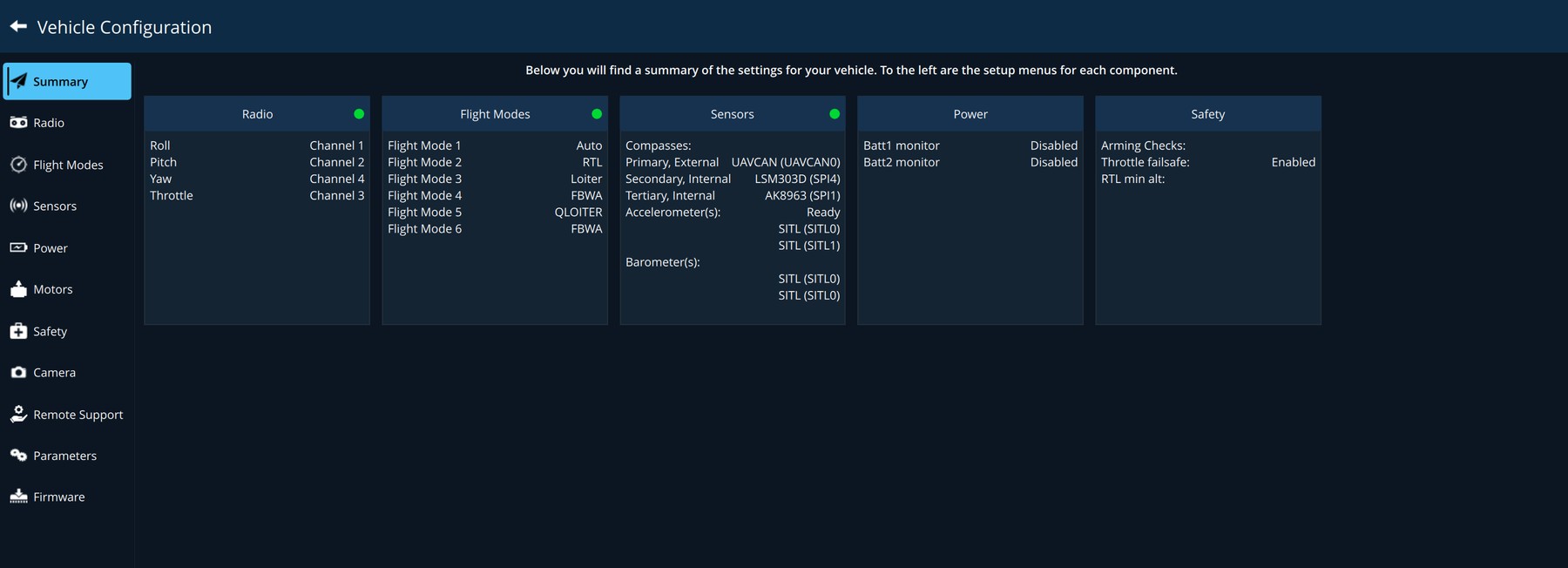Viewport: 1568px width, 568px height.
Task: Click the Radio summary card header
Action: pyautogui.click(x=257, y=114)
